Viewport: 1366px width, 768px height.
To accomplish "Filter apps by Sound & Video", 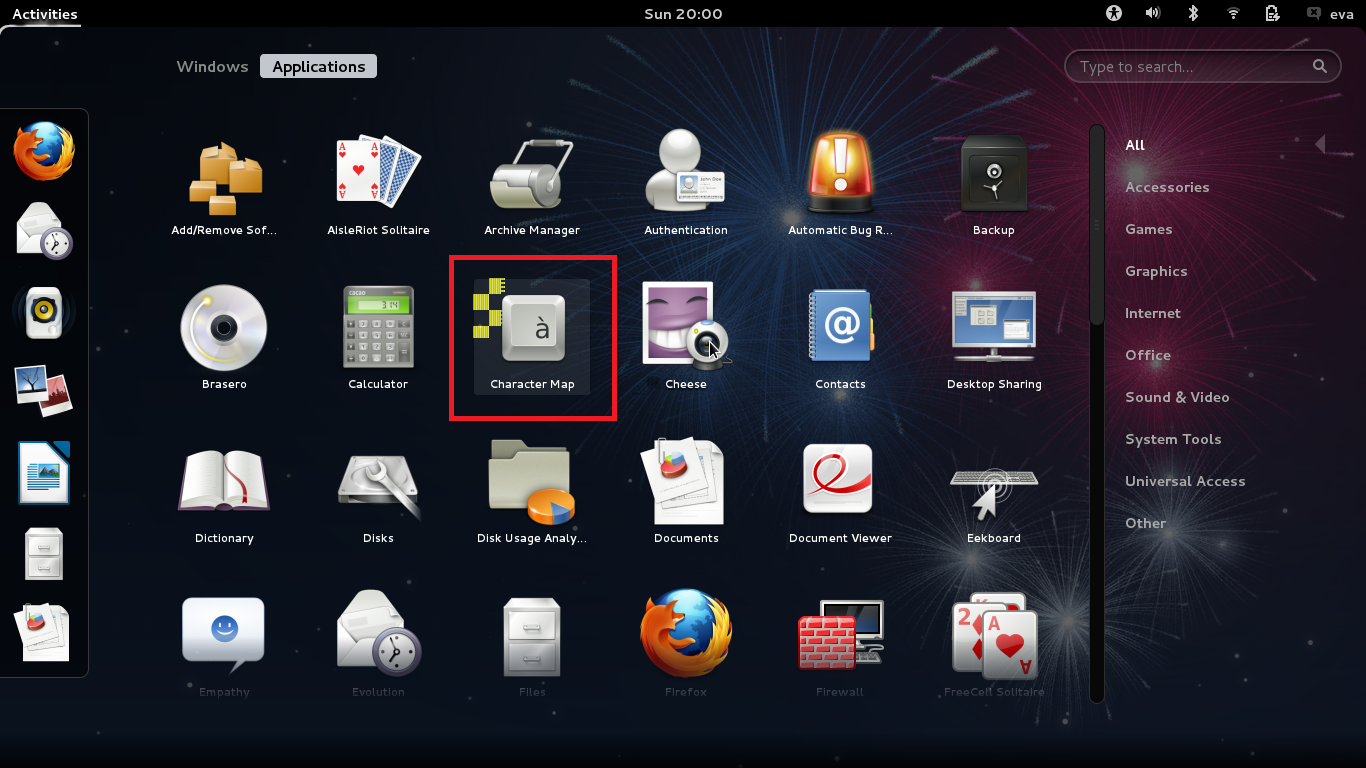I will click(x=1176, y=397).
